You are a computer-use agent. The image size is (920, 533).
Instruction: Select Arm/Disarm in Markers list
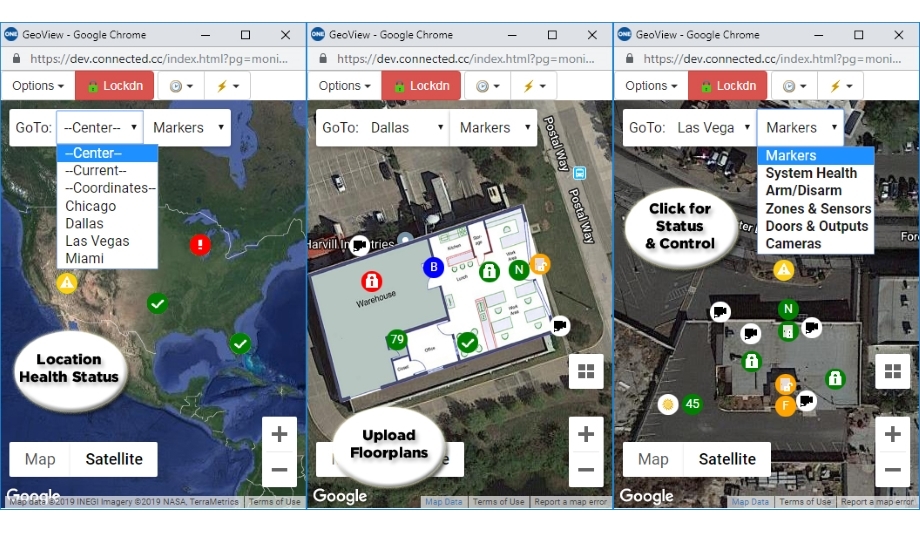[x=816, y=191]
